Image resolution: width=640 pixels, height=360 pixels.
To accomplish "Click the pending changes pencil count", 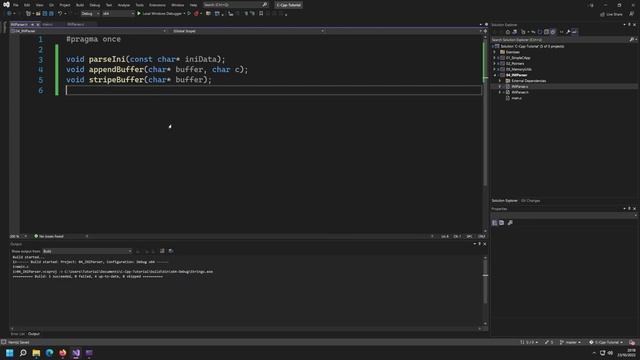I will (549, 342).
